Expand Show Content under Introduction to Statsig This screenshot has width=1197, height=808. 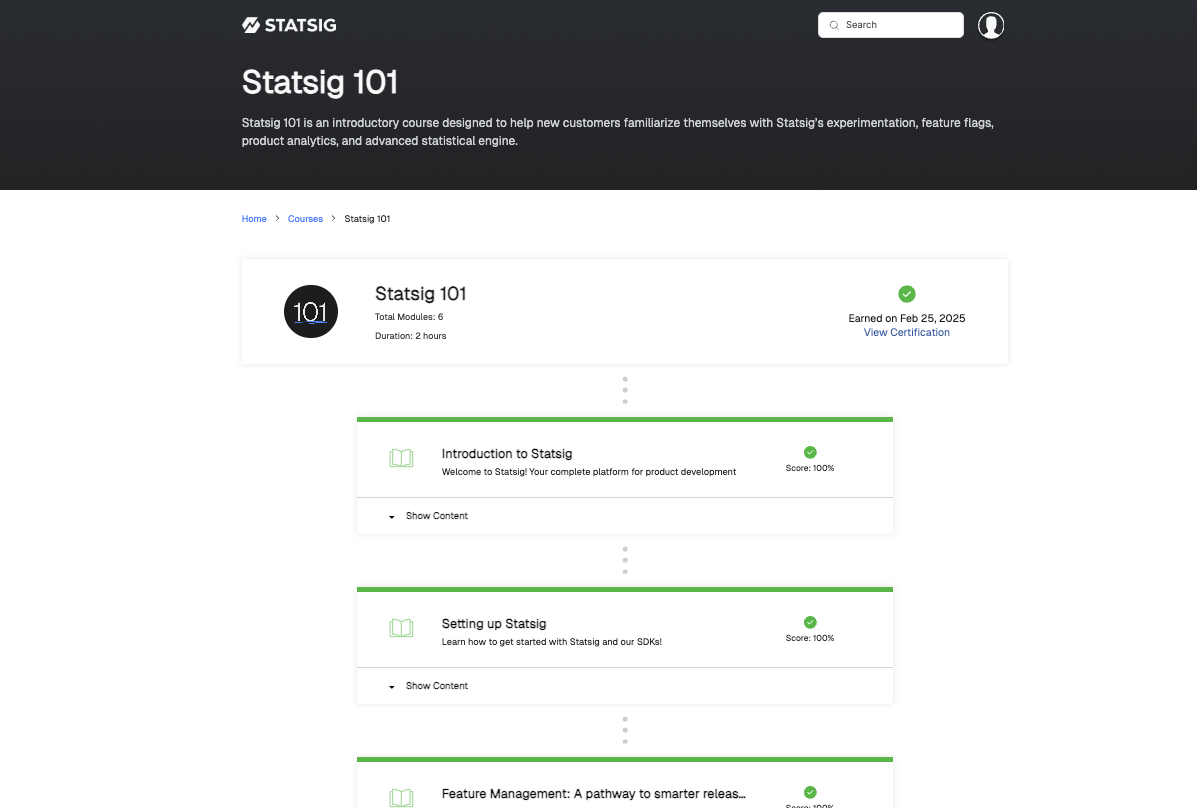[437, 516]
